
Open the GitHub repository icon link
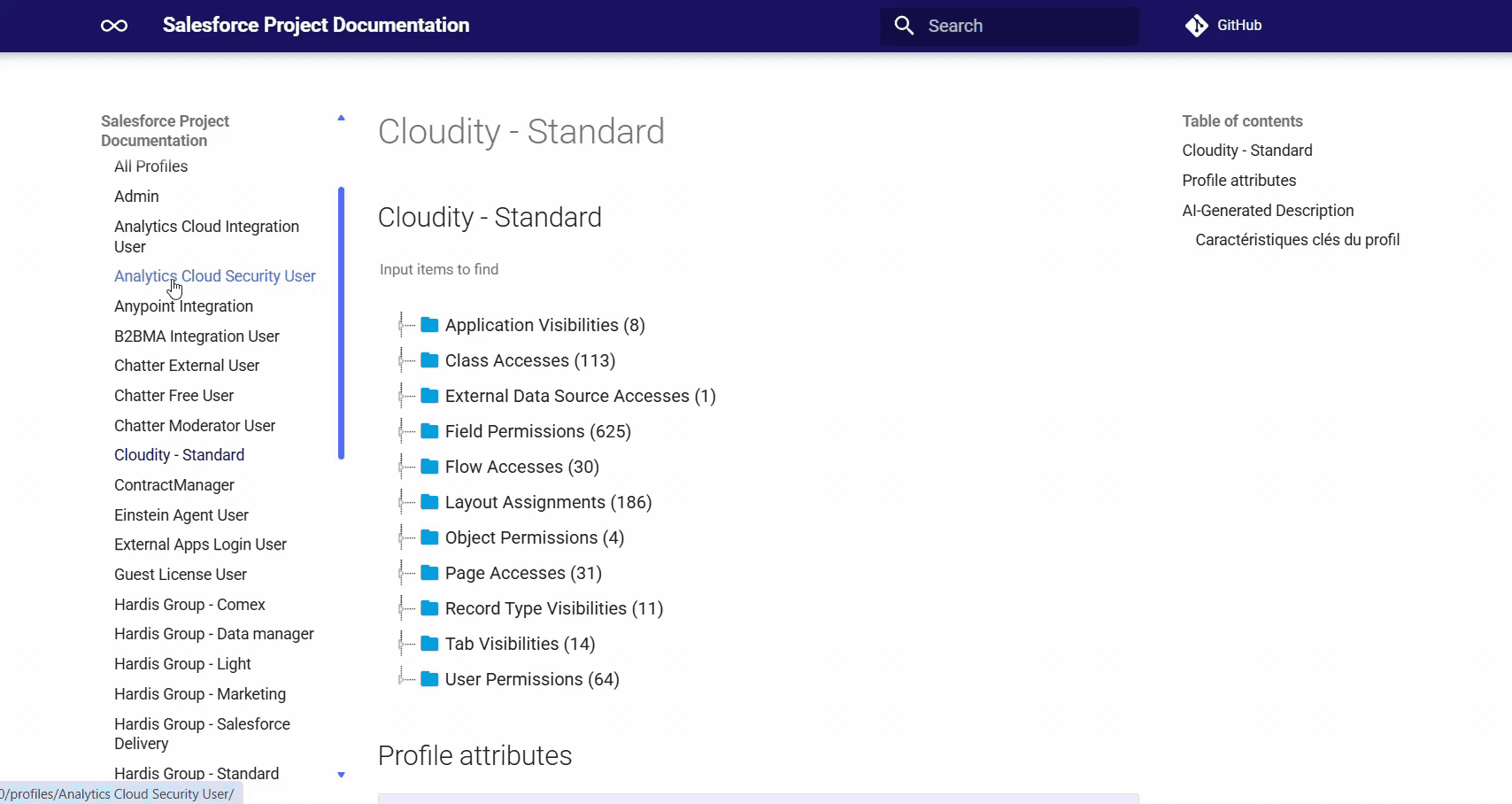(x=1196, y=26)
